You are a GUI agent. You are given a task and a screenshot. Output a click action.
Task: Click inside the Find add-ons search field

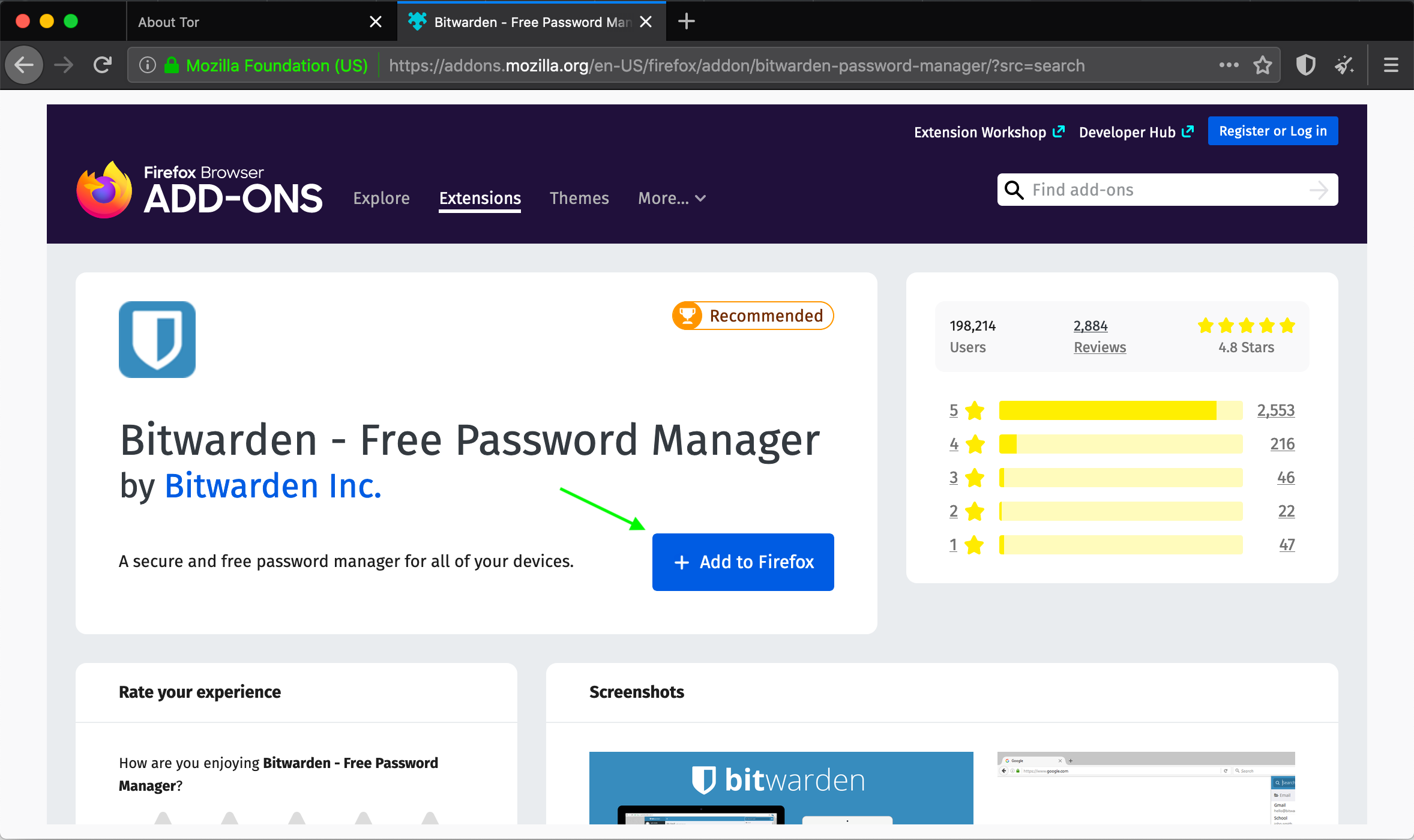[x=1167, y=190]
